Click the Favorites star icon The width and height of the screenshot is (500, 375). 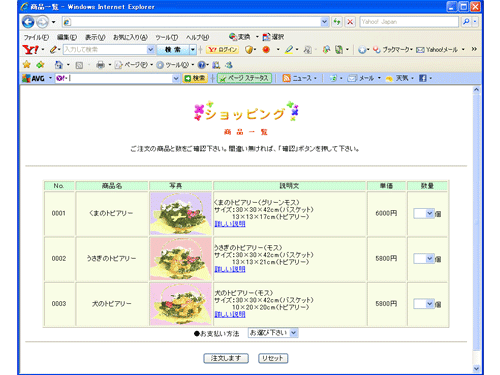click(27, 65)
